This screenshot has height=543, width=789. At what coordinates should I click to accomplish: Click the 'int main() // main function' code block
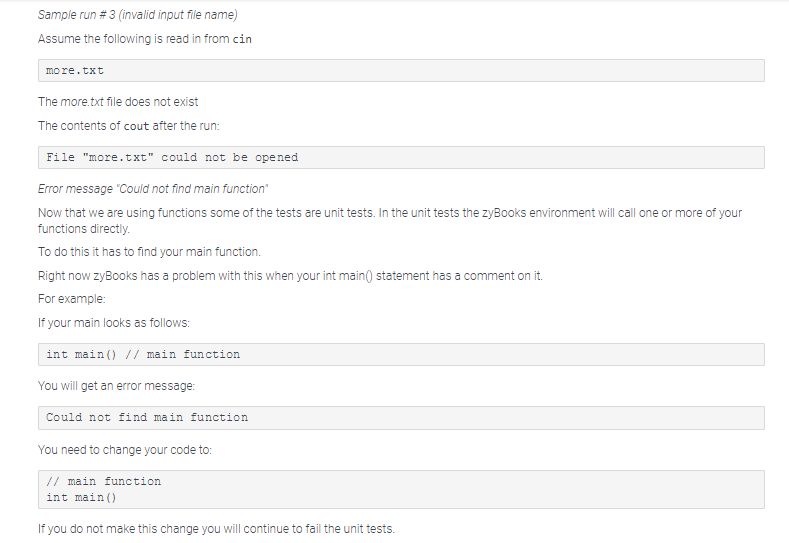[x=401, y=354]
